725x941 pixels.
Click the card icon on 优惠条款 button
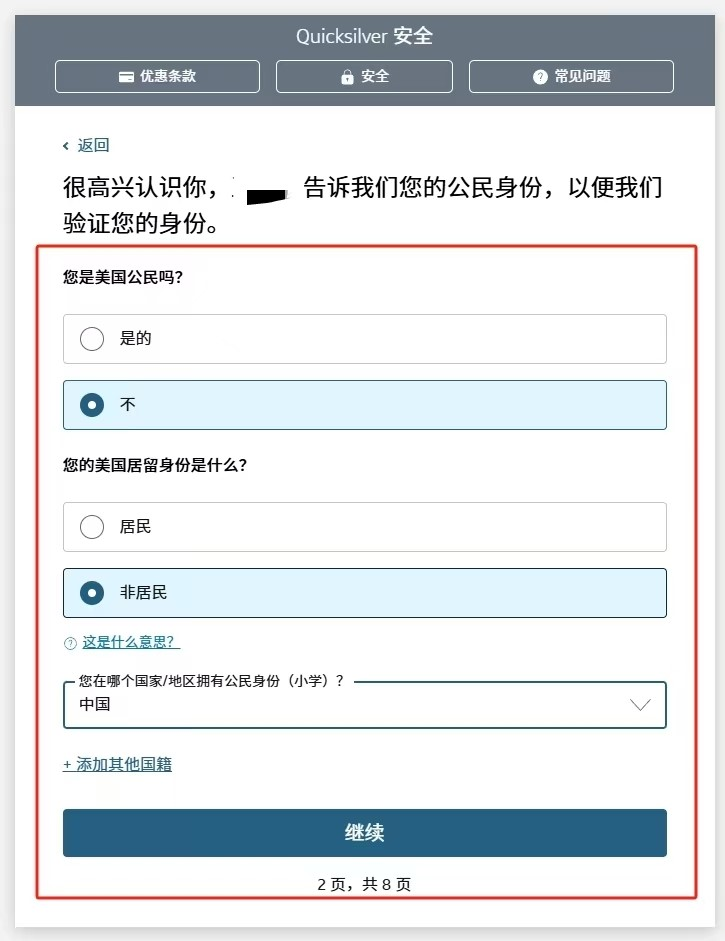tap(127, 76)
